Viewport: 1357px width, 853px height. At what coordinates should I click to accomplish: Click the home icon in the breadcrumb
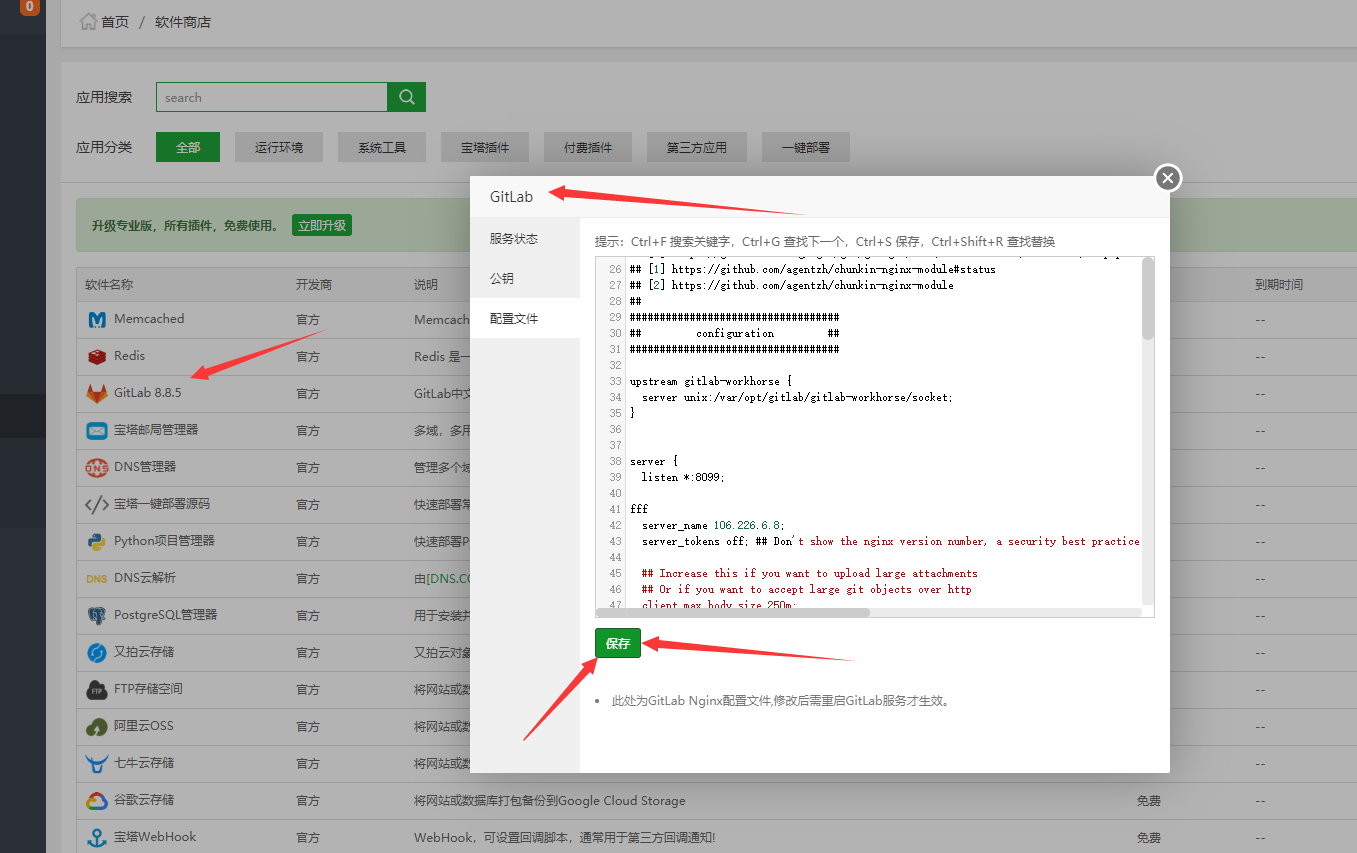click(87, 21)
